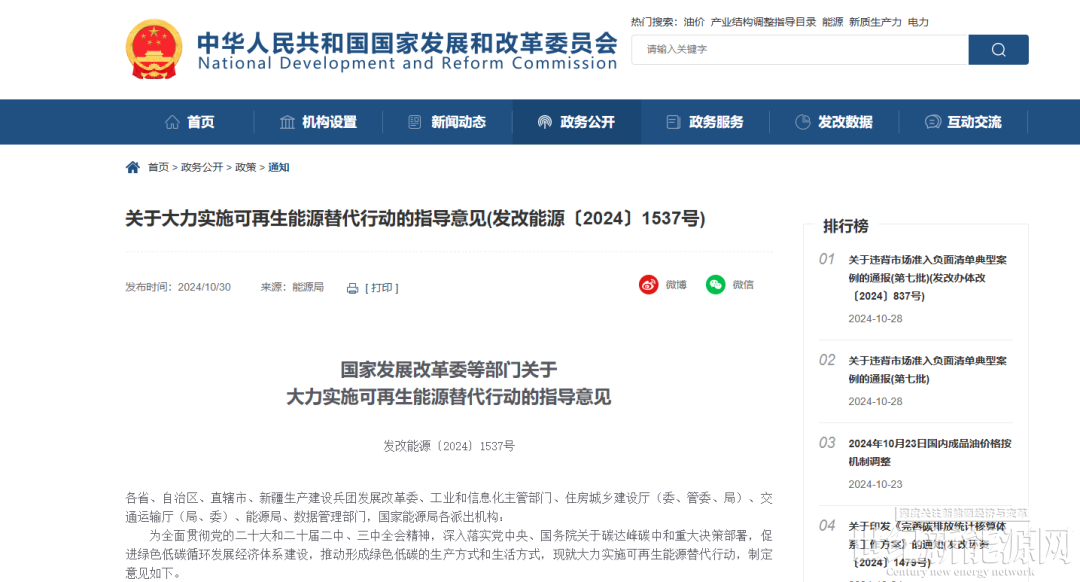
Task: Click the 排行榜 heading
Action: point(846,226)
